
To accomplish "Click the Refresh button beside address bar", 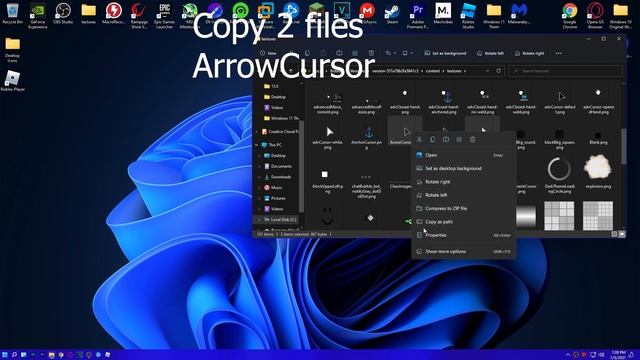I will (498, 71).
